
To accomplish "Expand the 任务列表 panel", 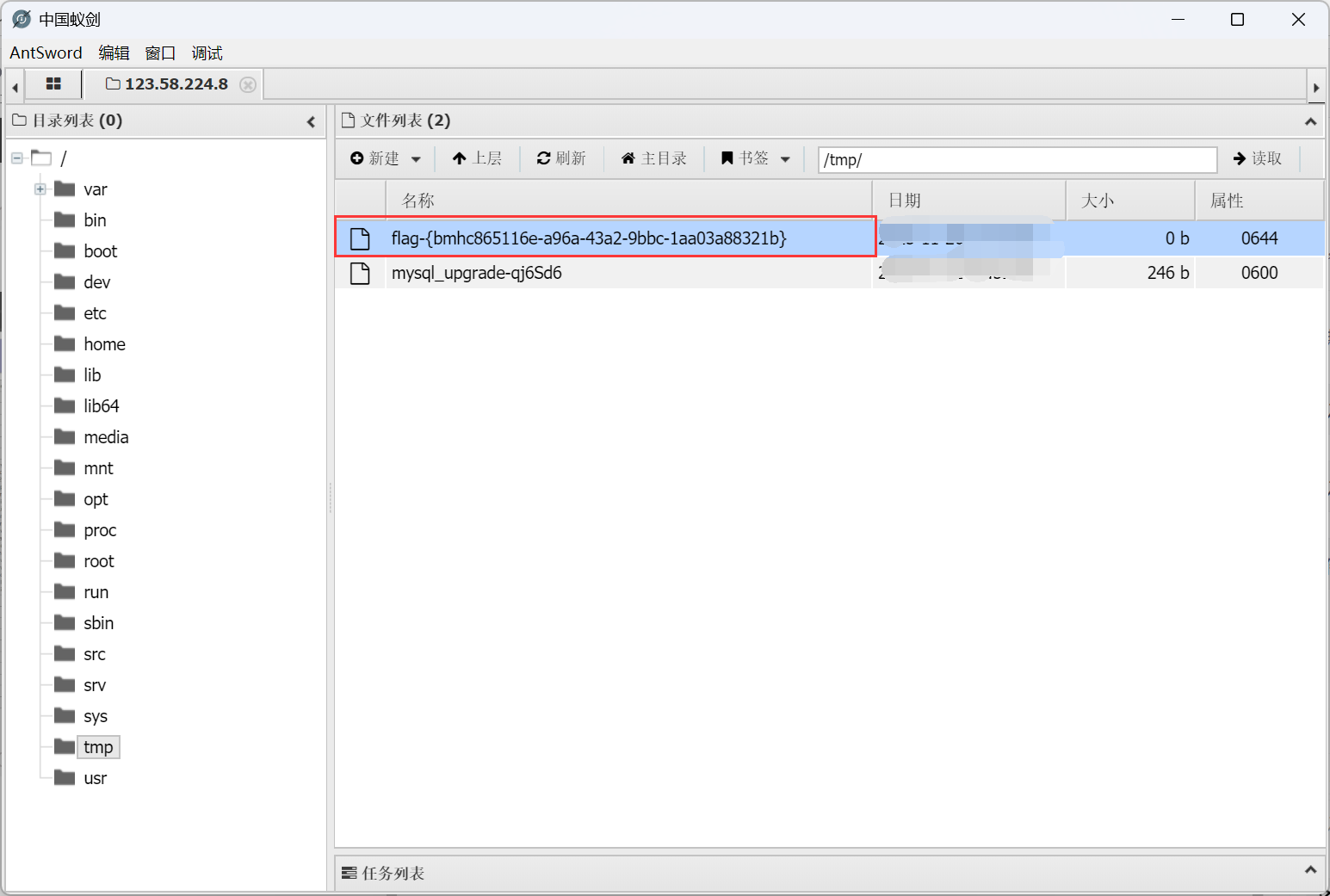I will coord(1310,870).
